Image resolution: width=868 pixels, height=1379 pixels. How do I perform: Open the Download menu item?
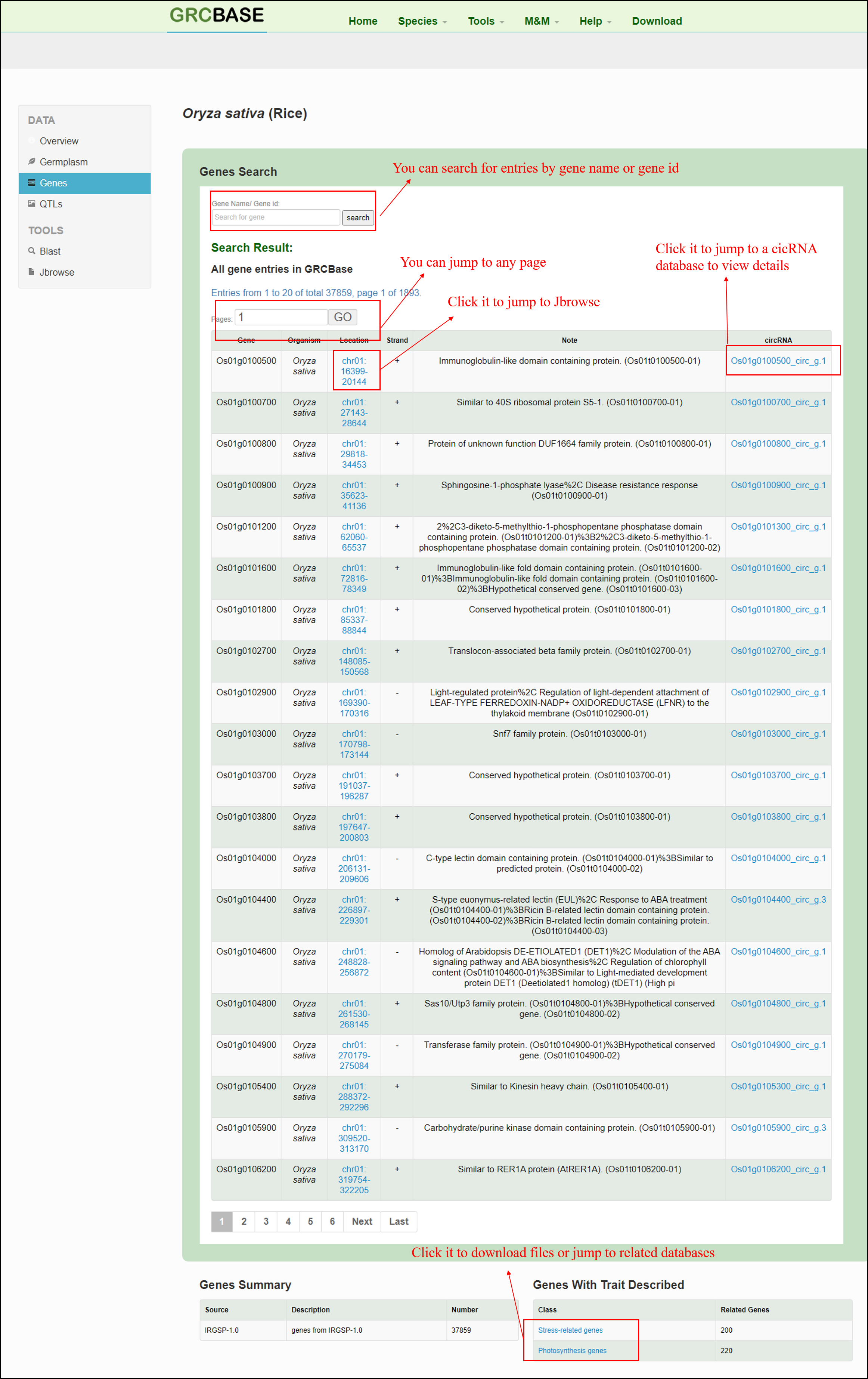pos(656,21)
